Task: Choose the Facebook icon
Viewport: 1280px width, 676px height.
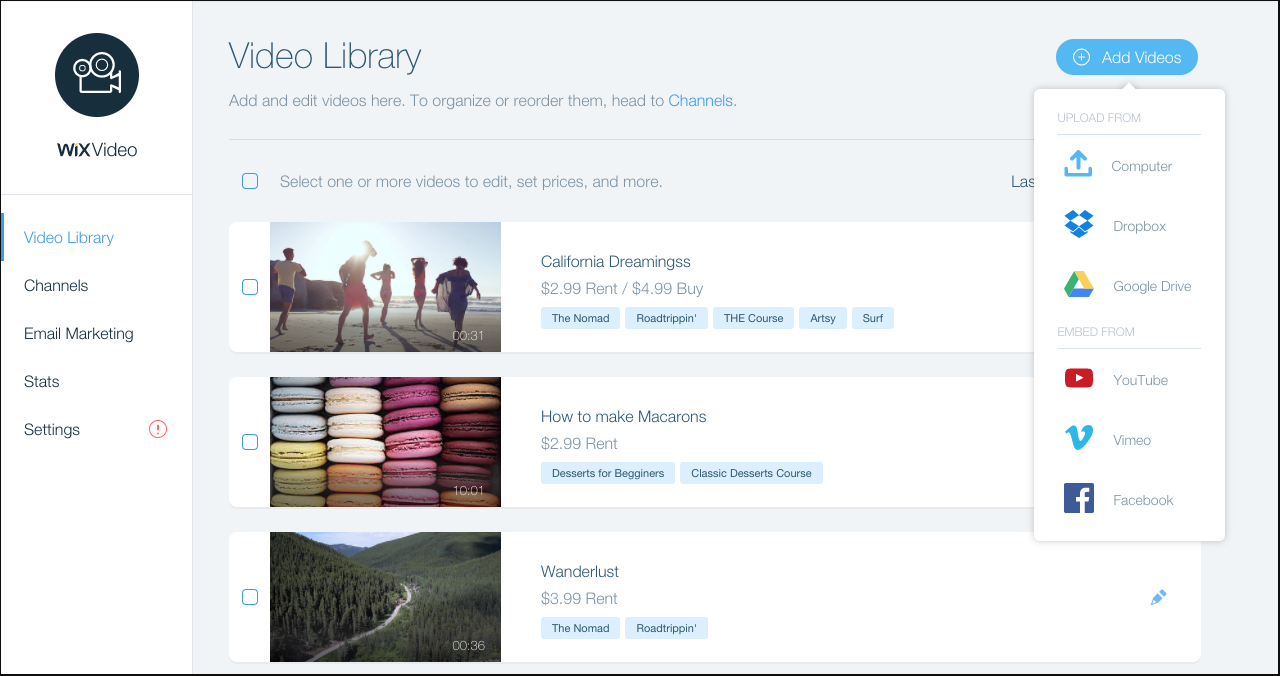Action: click(x=1078, y=499)
